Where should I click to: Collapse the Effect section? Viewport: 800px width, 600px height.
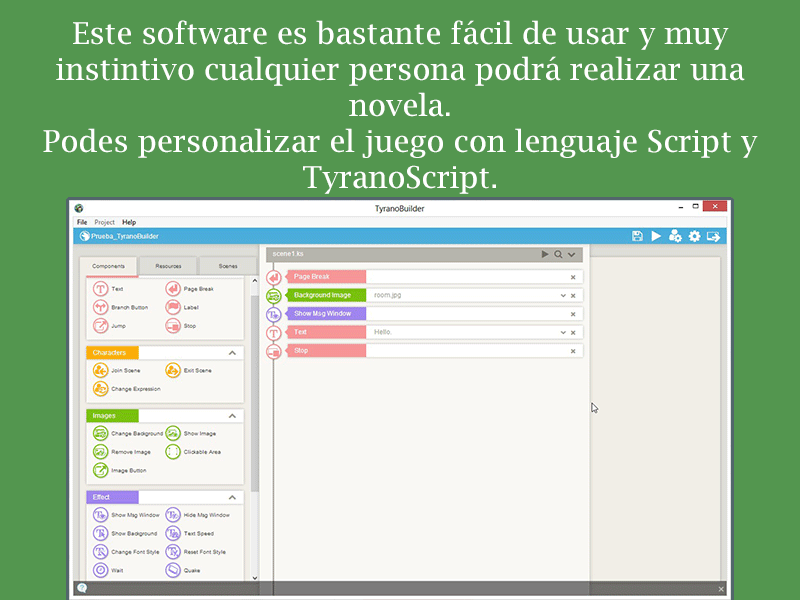click(x=232, y=497)
